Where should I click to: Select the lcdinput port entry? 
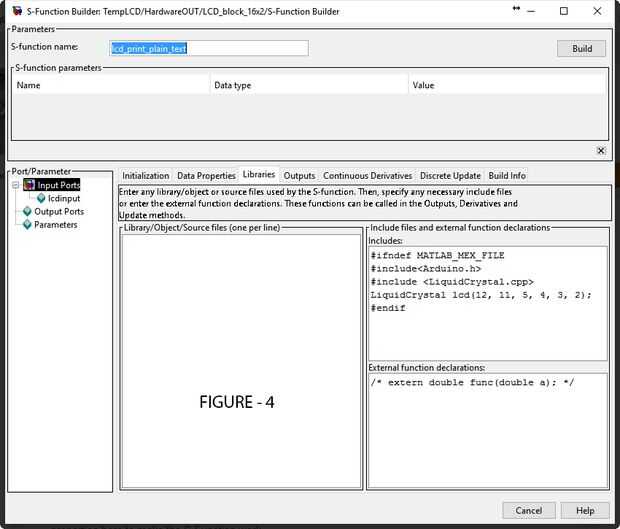coord(64,198)
